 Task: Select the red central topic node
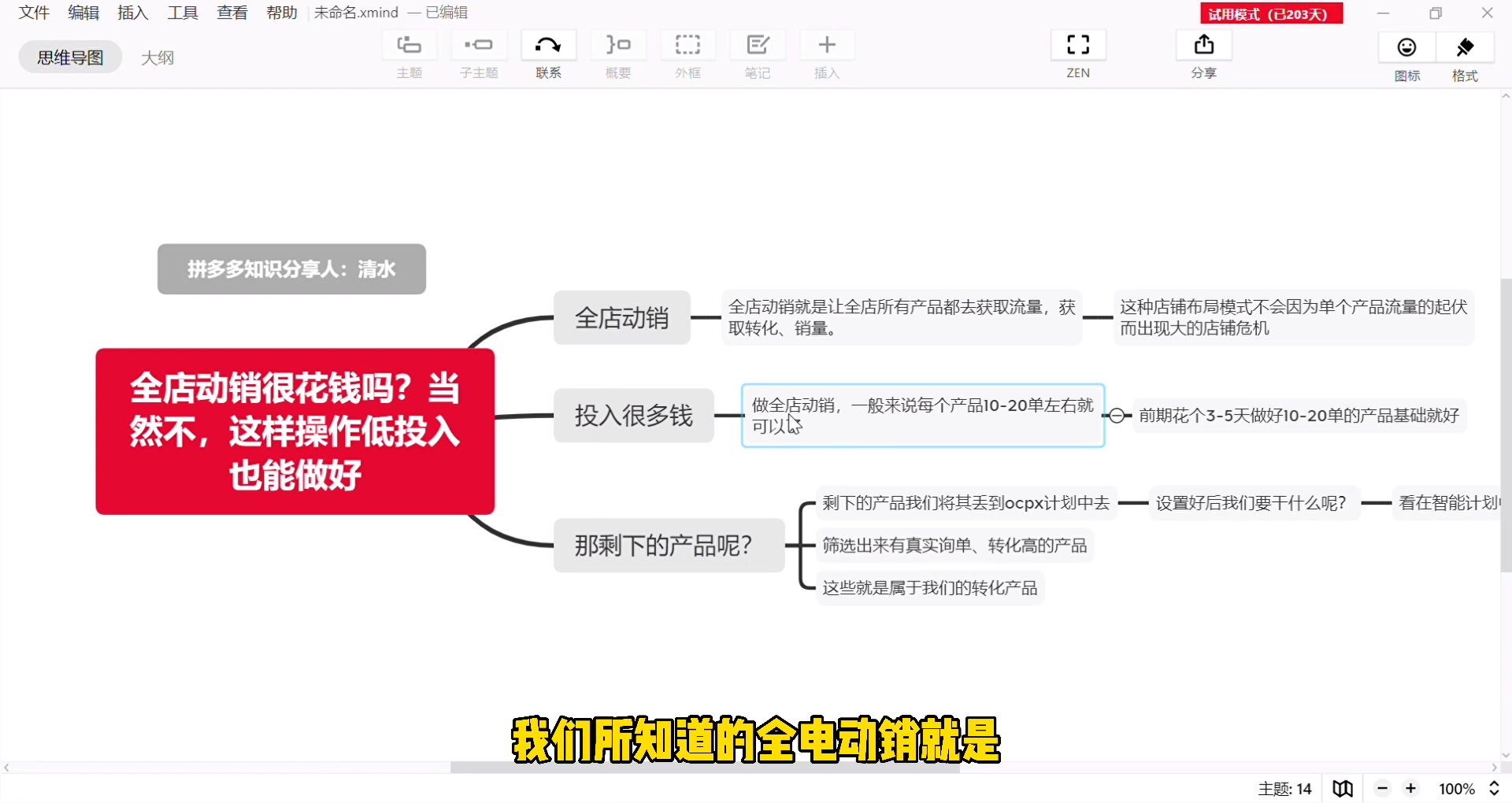(295, 431)
